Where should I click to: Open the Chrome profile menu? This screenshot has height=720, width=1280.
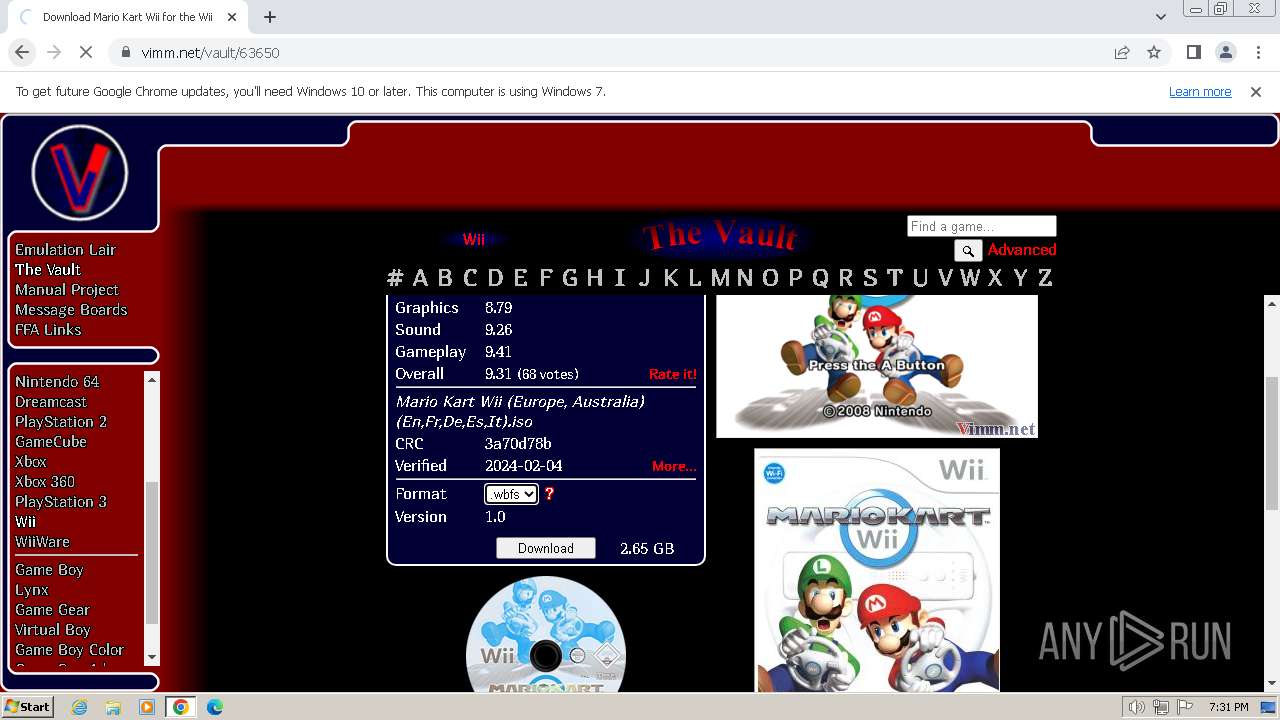1225,53
